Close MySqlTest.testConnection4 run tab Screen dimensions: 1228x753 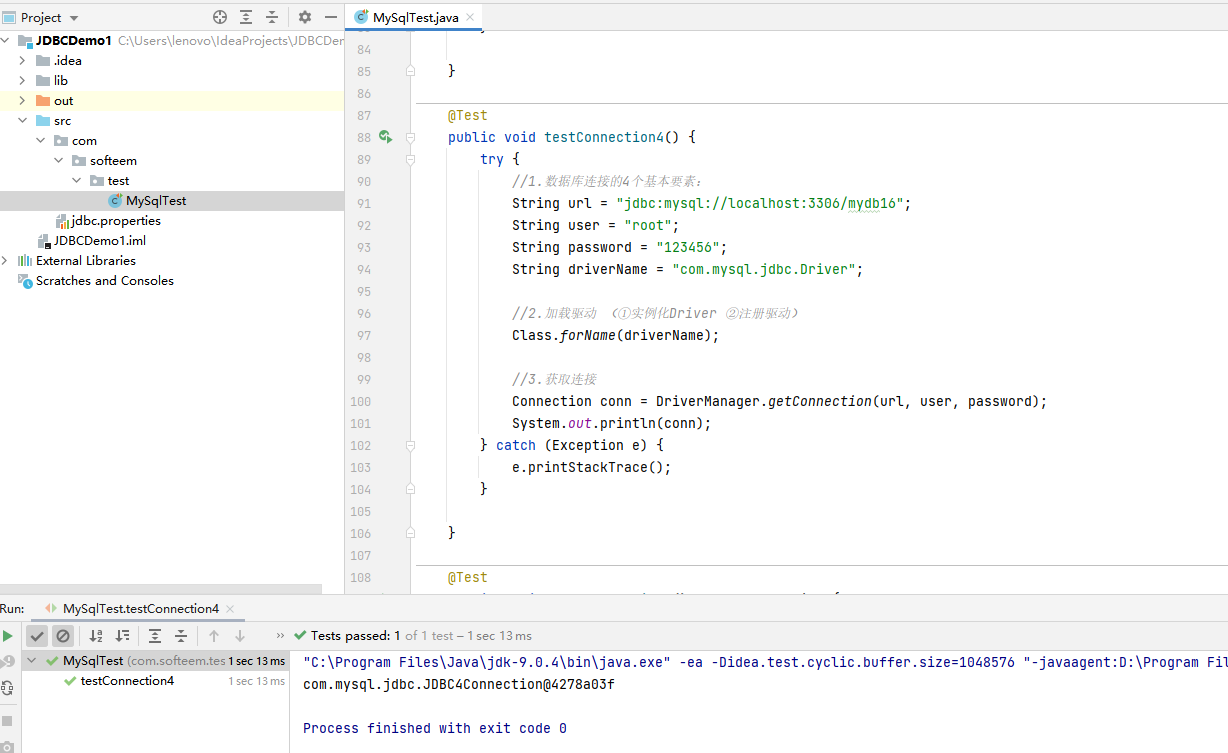pyautogui.click(x=230, y=608)
